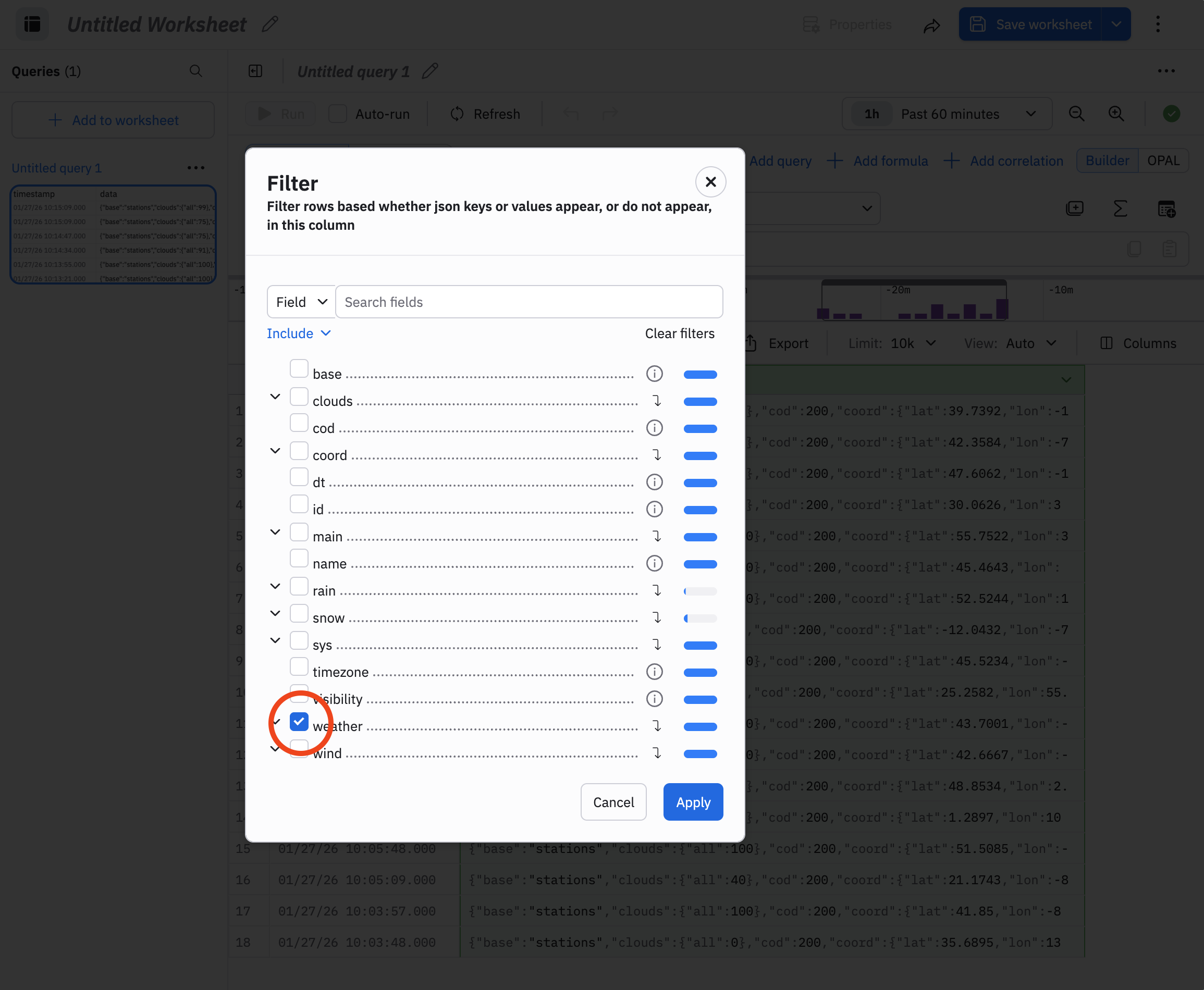
Task: Type in the Search fields box
Action: coord(529,302)
